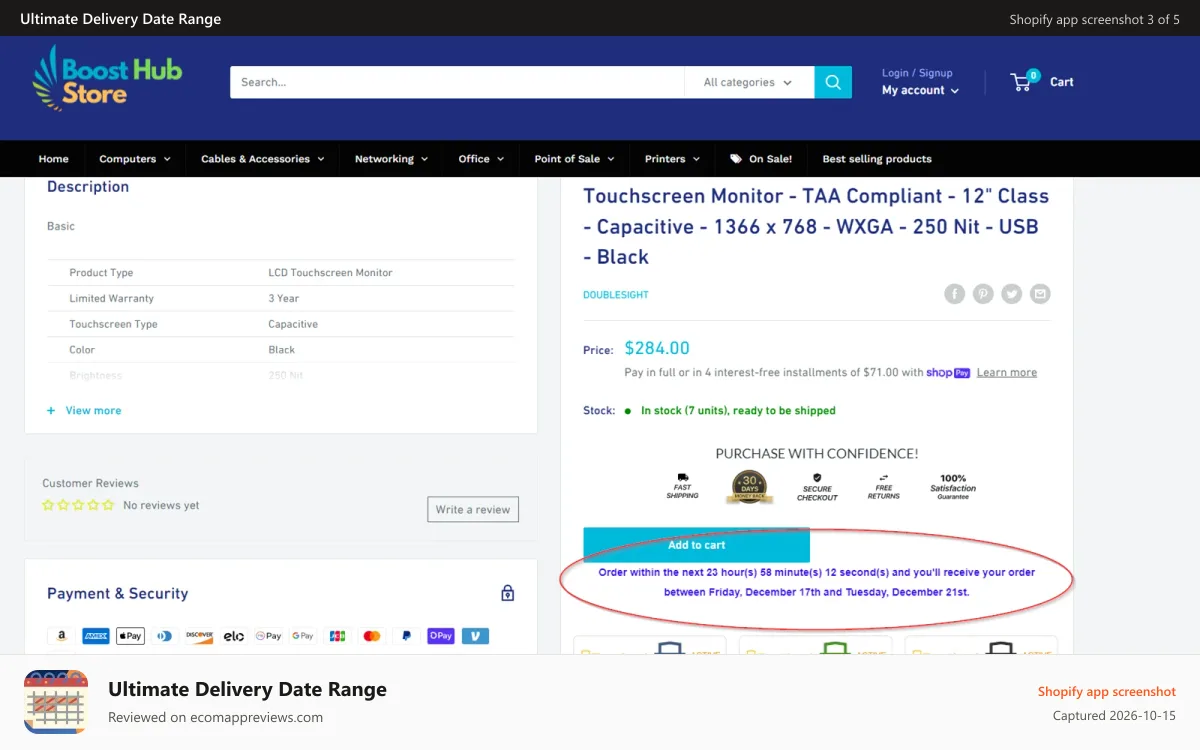Click the Shop Pay logo
Screen dimensions: 1200x750
(948, 372)
